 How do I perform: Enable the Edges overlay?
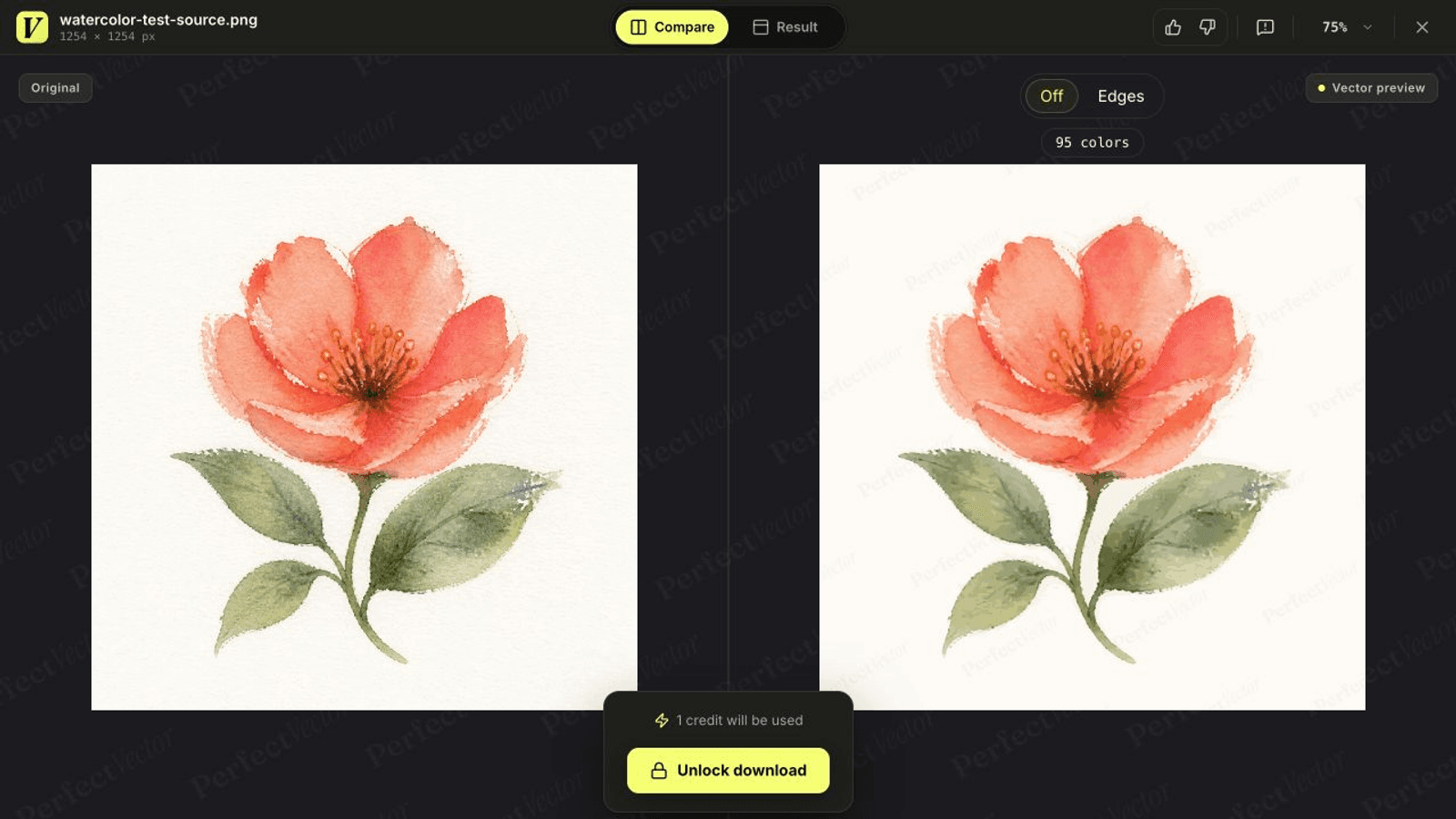(1121, 96)
